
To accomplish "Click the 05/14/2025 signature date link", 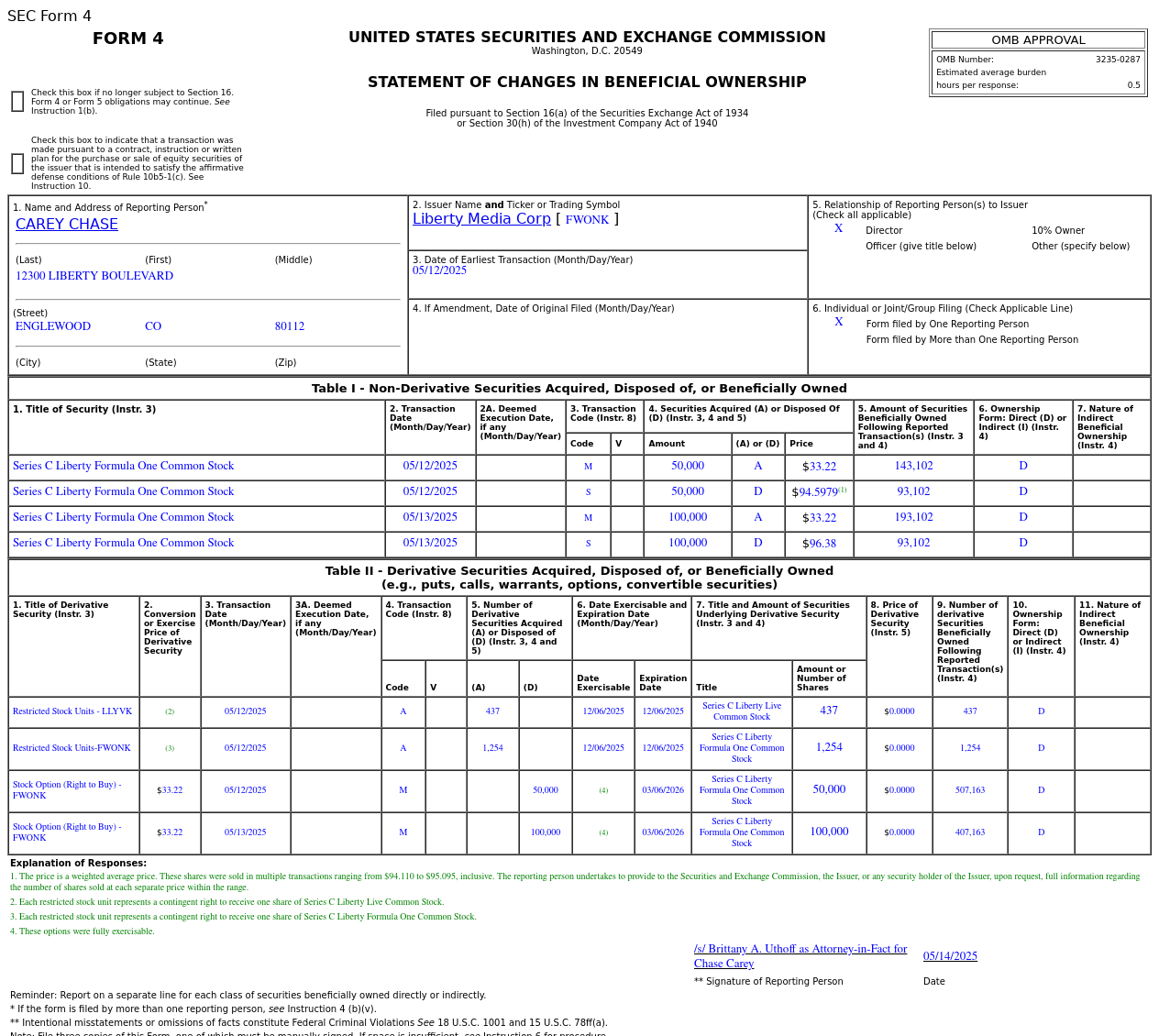I will click(950, 956).
